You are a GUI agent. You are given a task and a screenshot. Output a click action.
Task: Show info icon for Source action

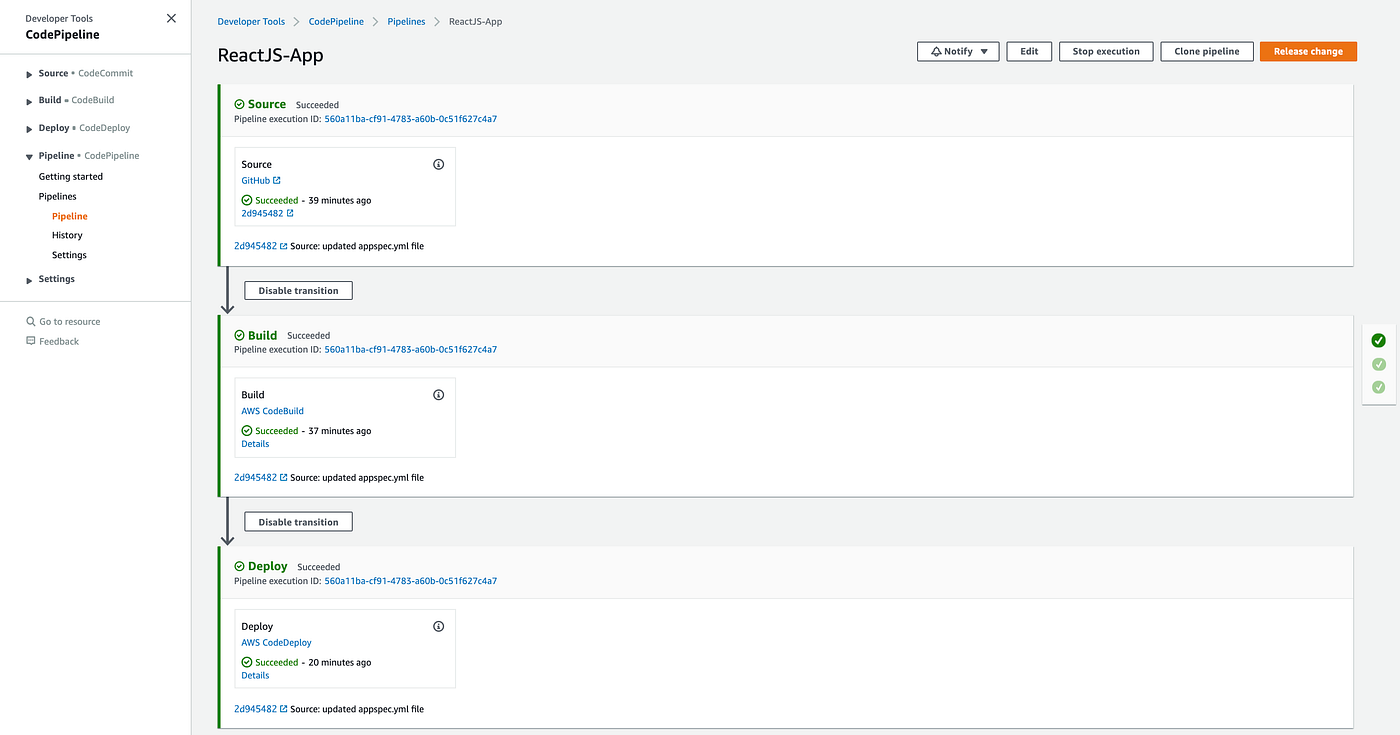(x=438, y=164)
